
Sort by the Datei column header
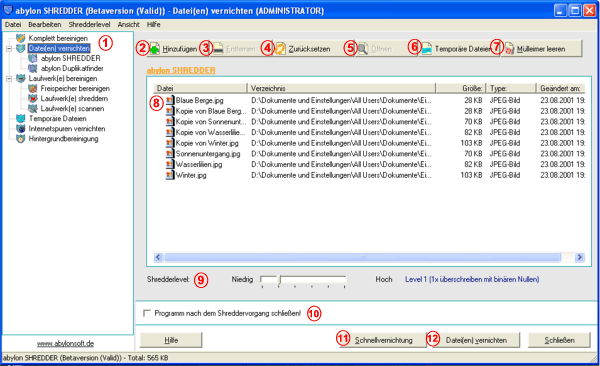coord(201,88)
